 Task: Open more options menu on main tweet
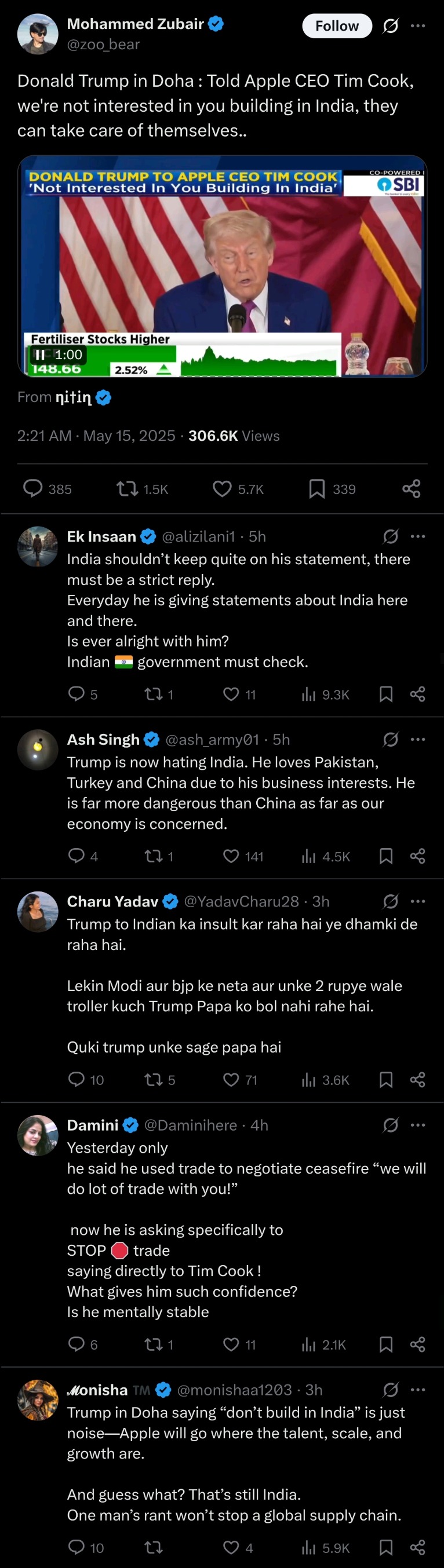point(418,25)
